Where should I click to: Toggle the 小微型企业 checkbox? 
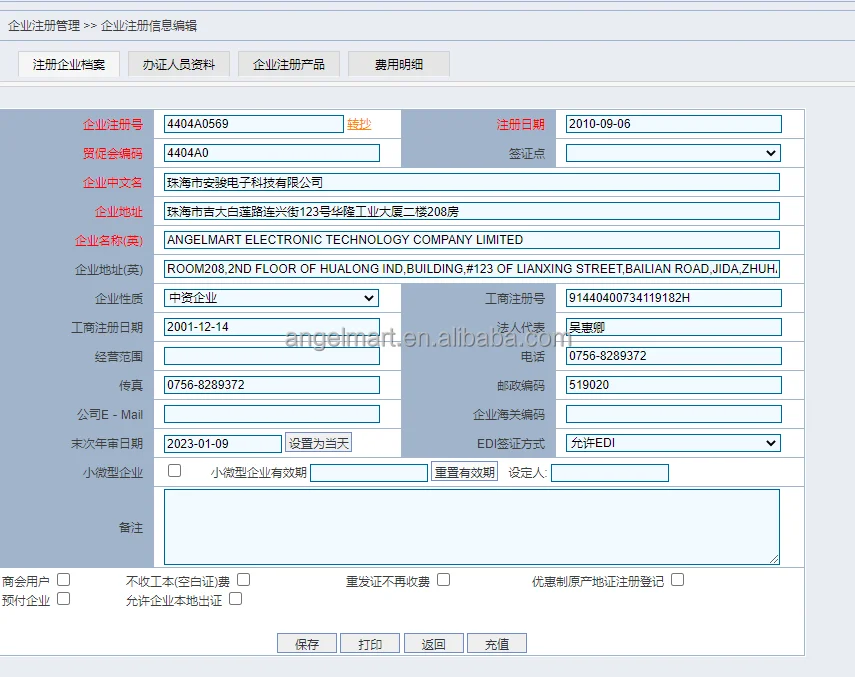coord(175,471)
